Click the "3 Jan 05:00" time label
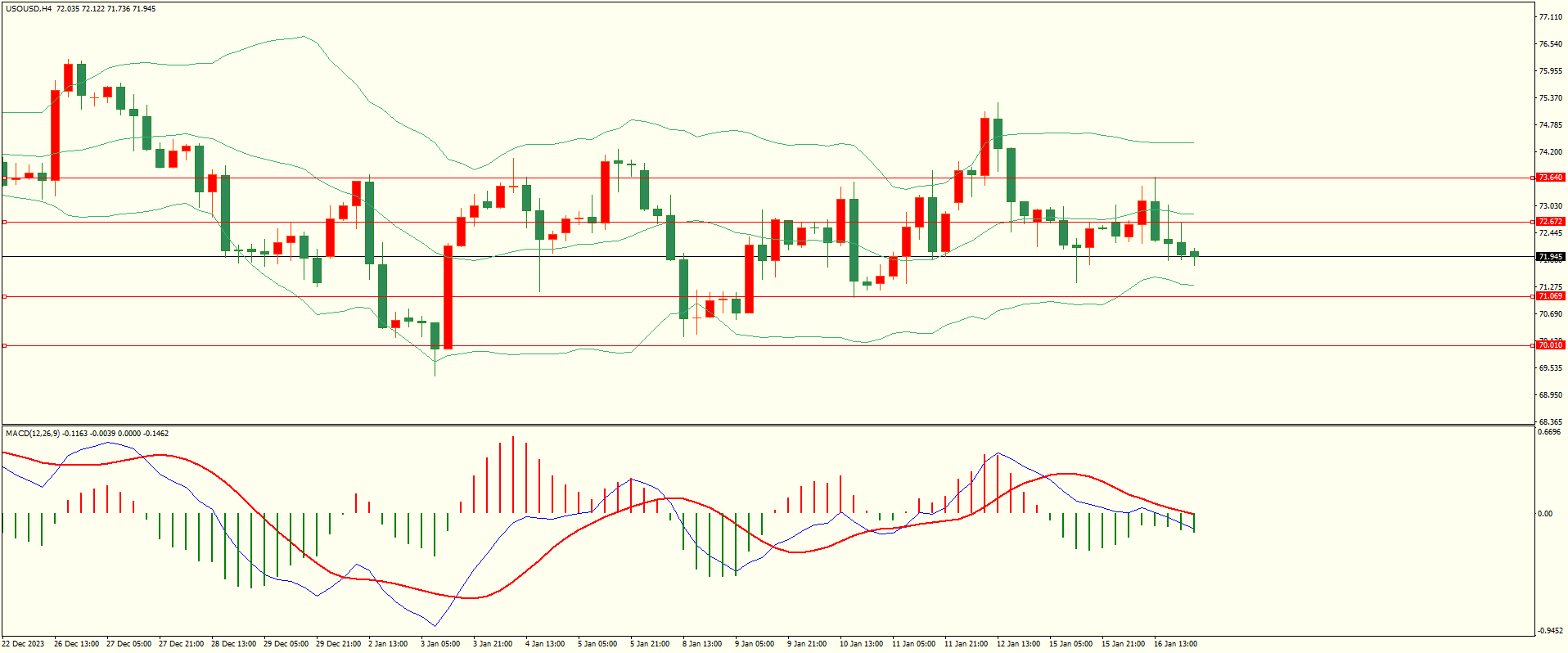This screenshot has height=653, width=1568. pos(440,644)
